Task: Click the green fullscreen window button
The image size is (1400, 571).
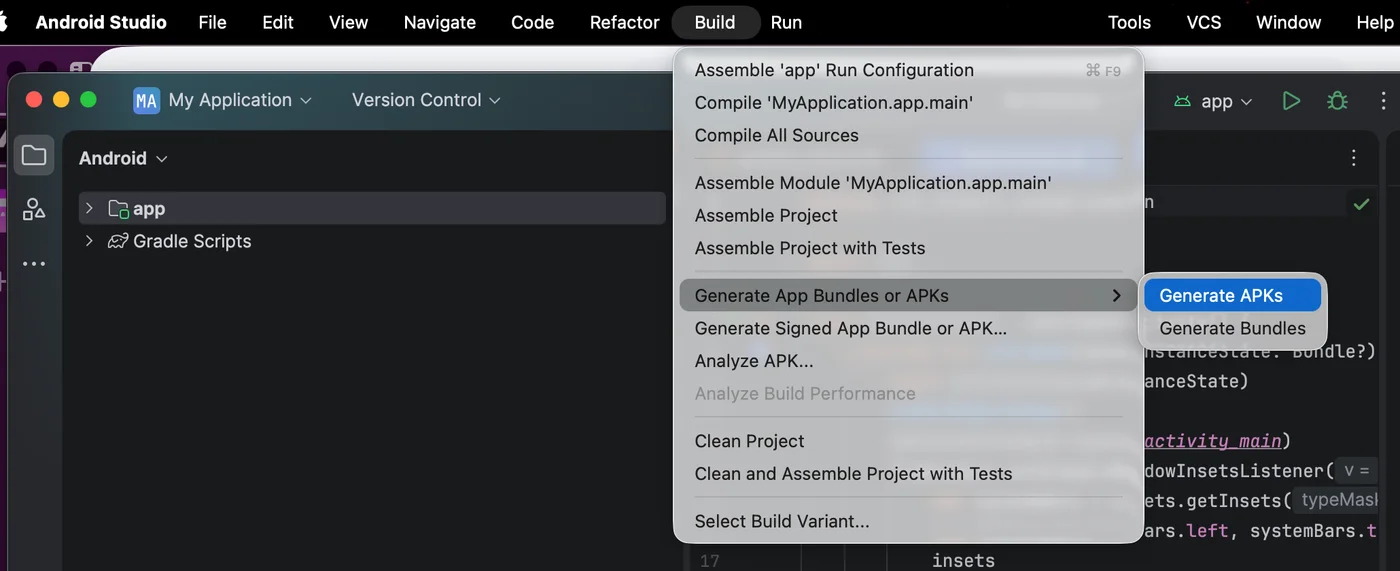Action: [88, 99]
